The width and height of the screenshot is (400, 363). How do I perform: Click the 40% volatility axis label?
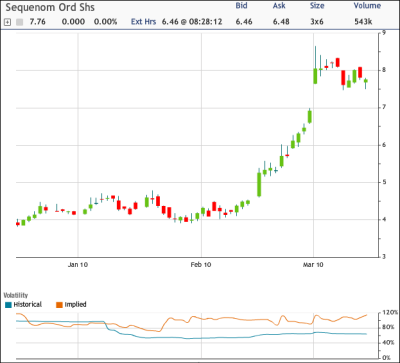tap(388, 342)
